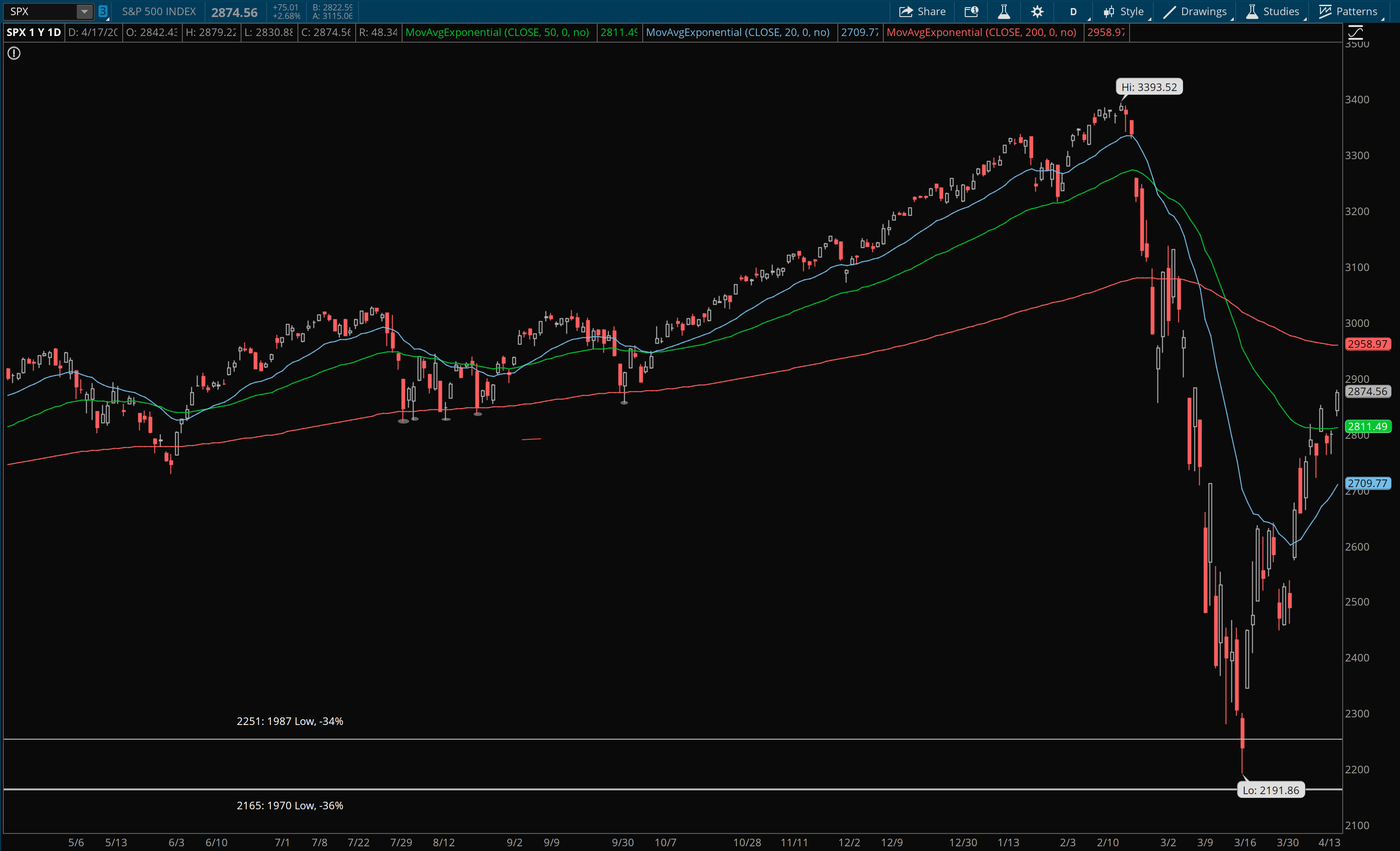
Task: Click the 2500 price axis label
Action: click(x=1357, y=601)
